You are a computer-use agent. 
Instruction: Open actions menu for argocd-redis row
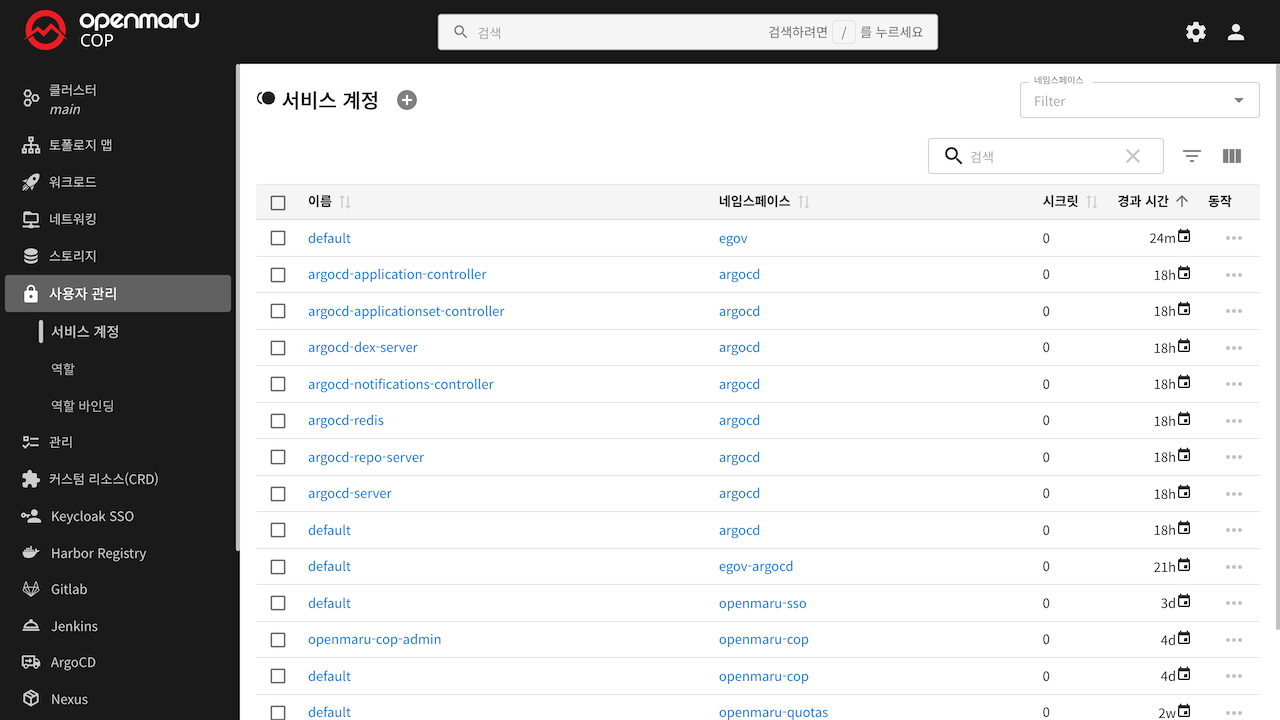pos(1233,421)
